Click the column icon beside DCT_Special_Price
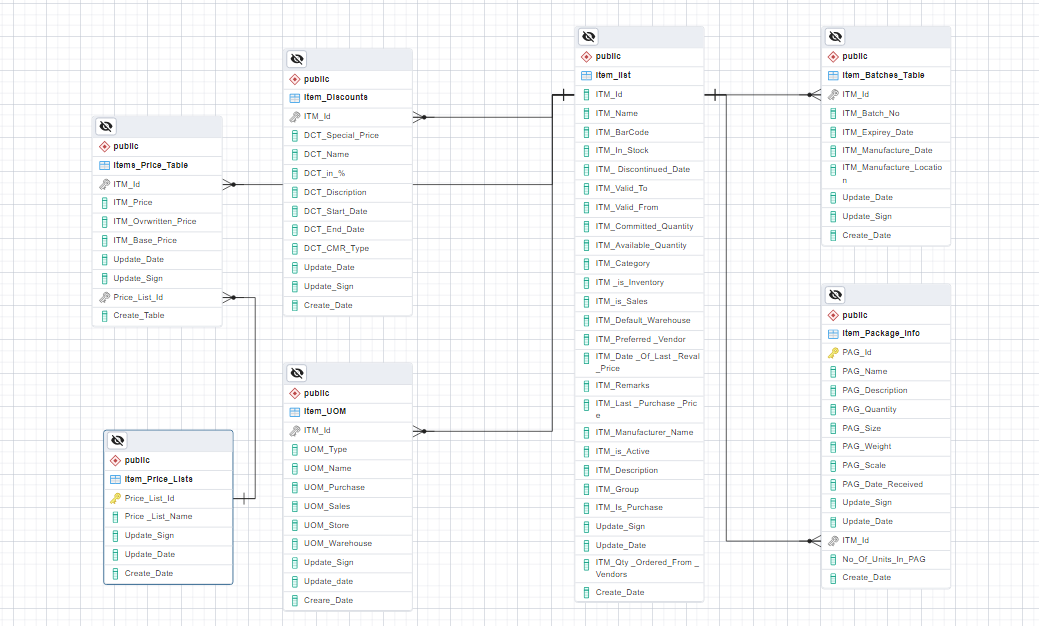This screenshot has width=1039, height=626. (x=295, y=135)
